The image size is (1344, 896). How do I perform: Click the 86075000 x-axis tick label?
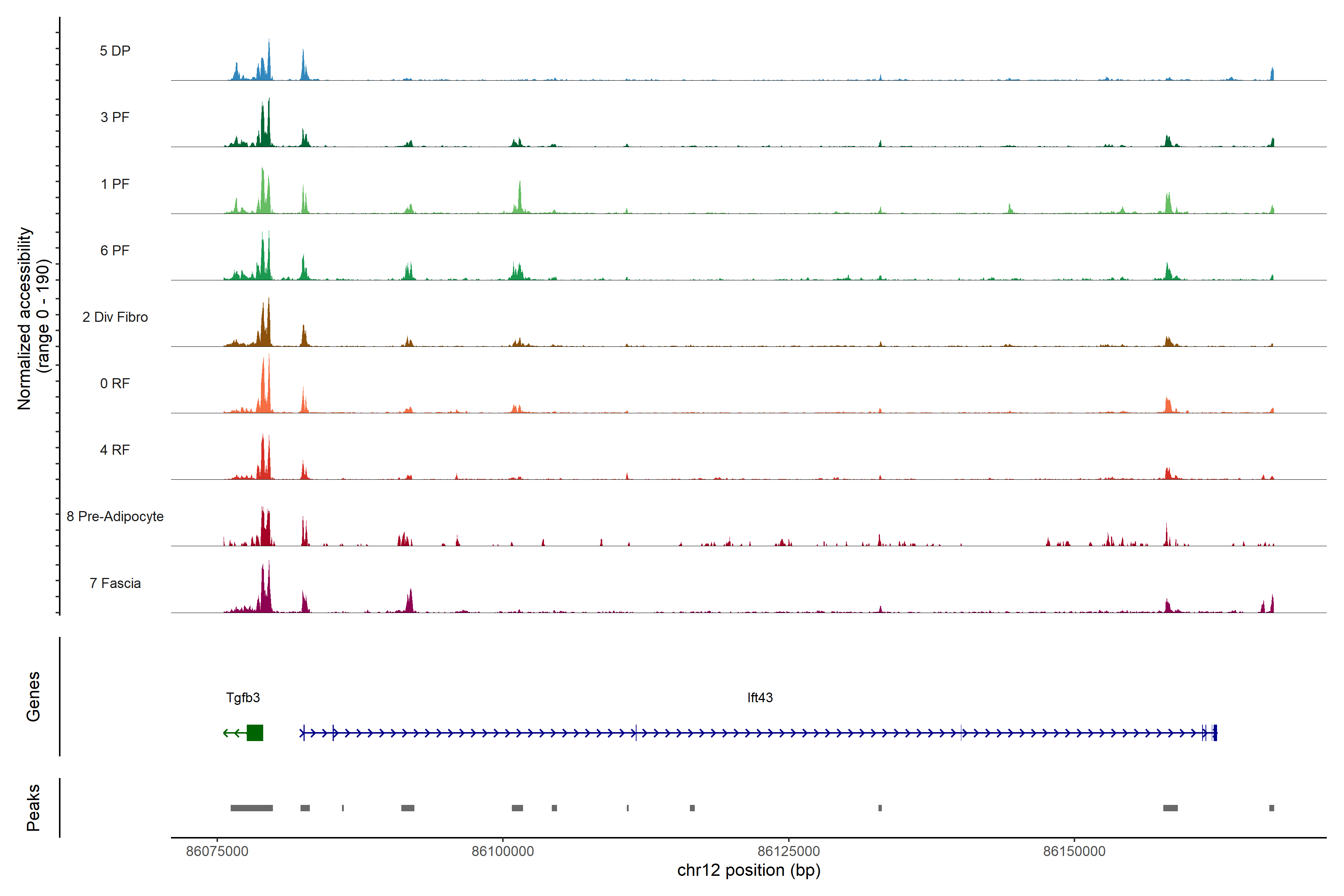pos(217,852)
